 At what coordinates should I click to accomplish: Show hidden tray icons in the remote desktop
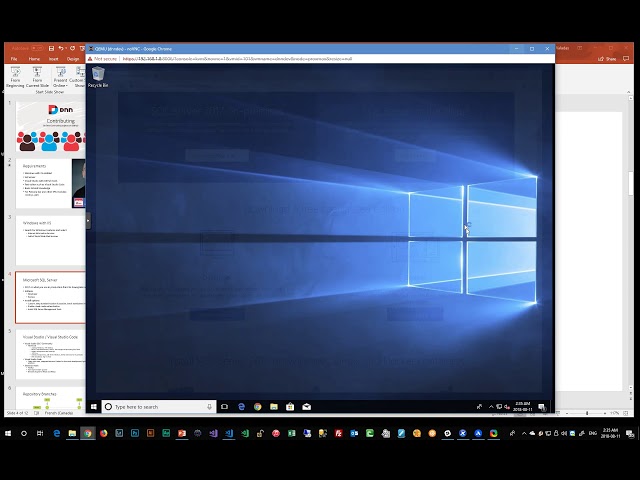click(491, 407)
